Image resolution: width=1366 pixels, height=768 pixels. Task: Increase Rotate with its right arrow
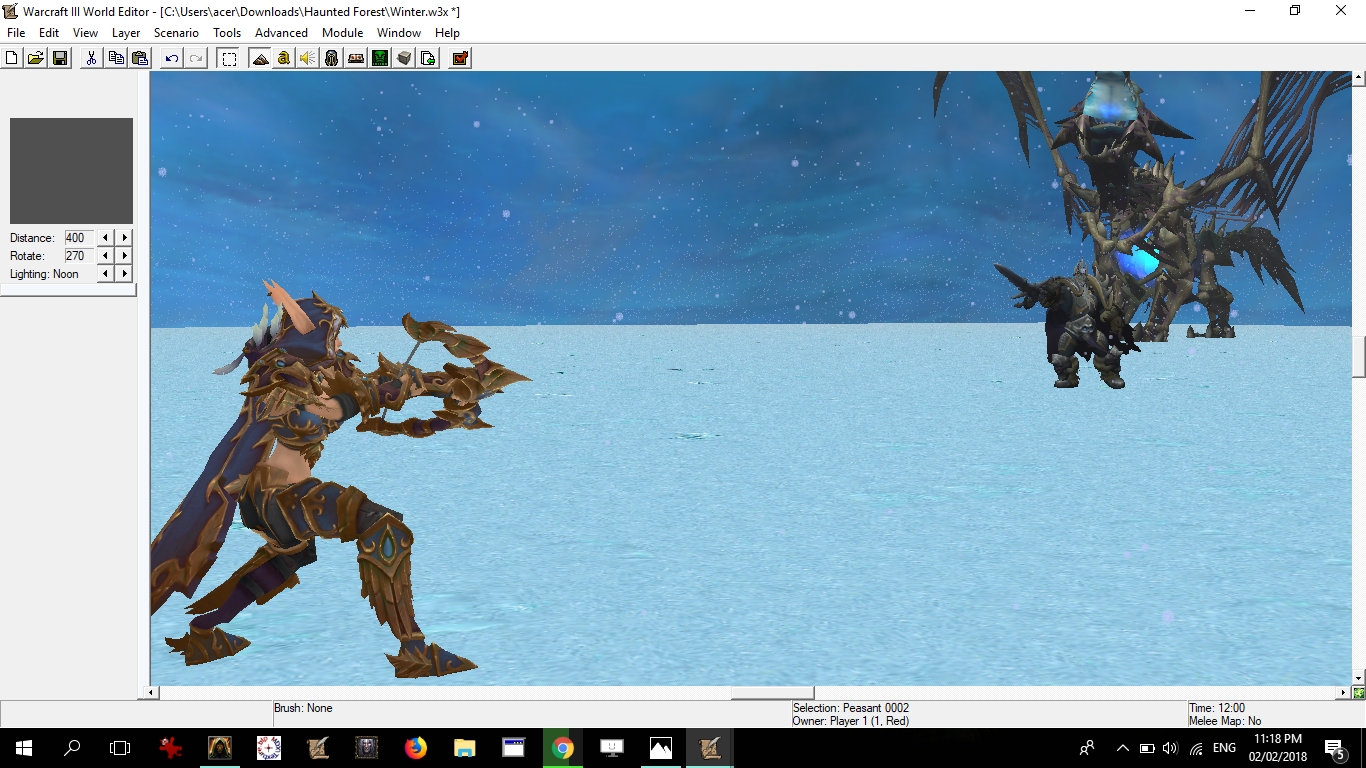124,256
